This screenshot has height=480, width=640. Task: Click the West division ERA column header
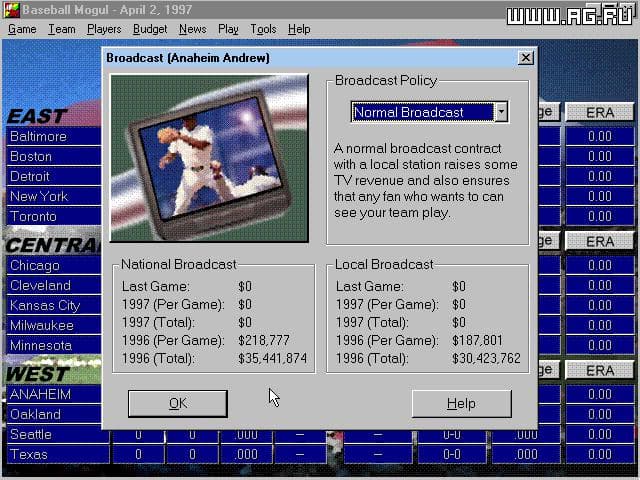[600, 370]
